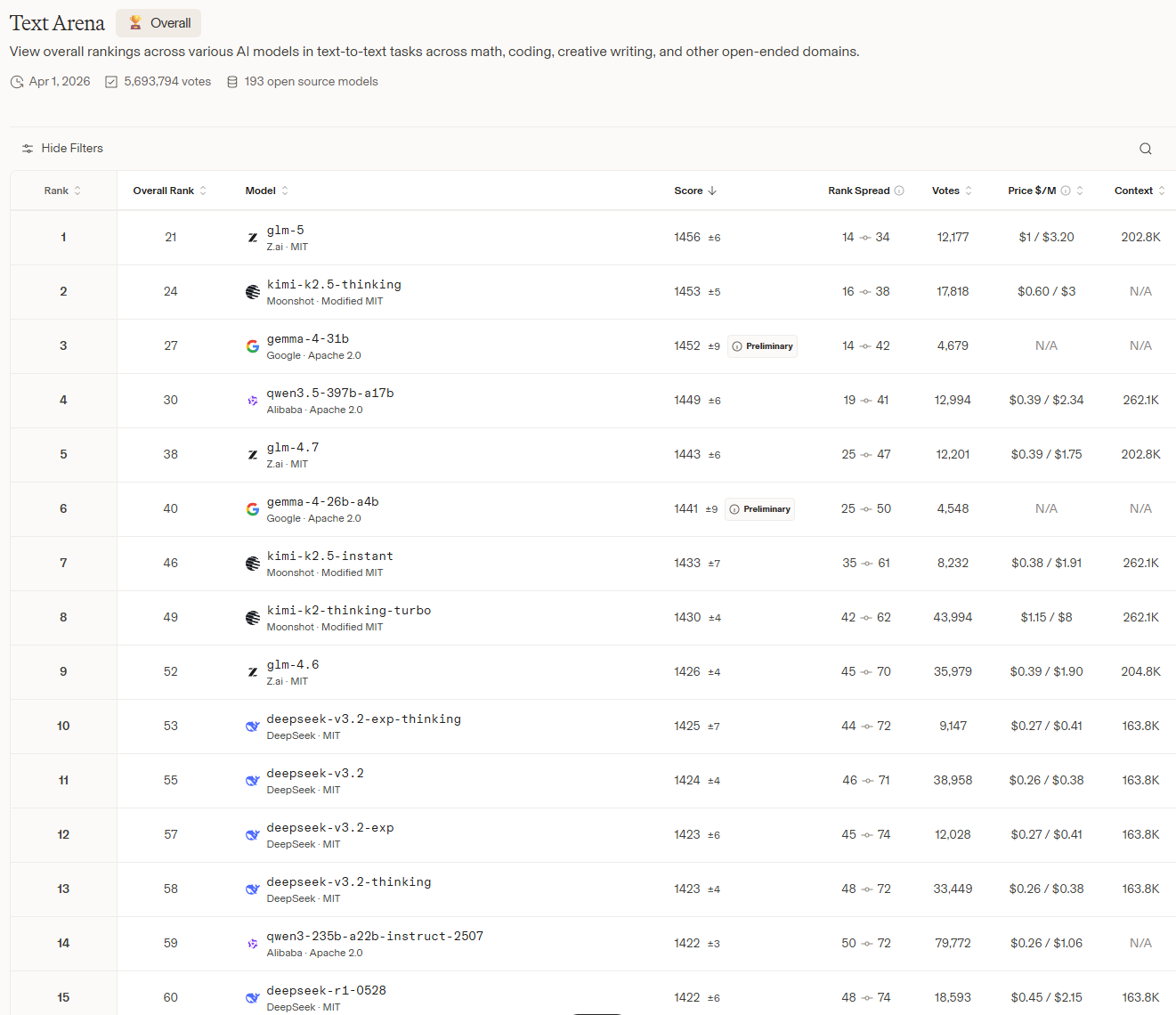This screenshot has height=1015, width=1176.
Task: Click the Alibaba logo beside qwen3.5-397b-a17b
Action: click(x=253, y=401)
